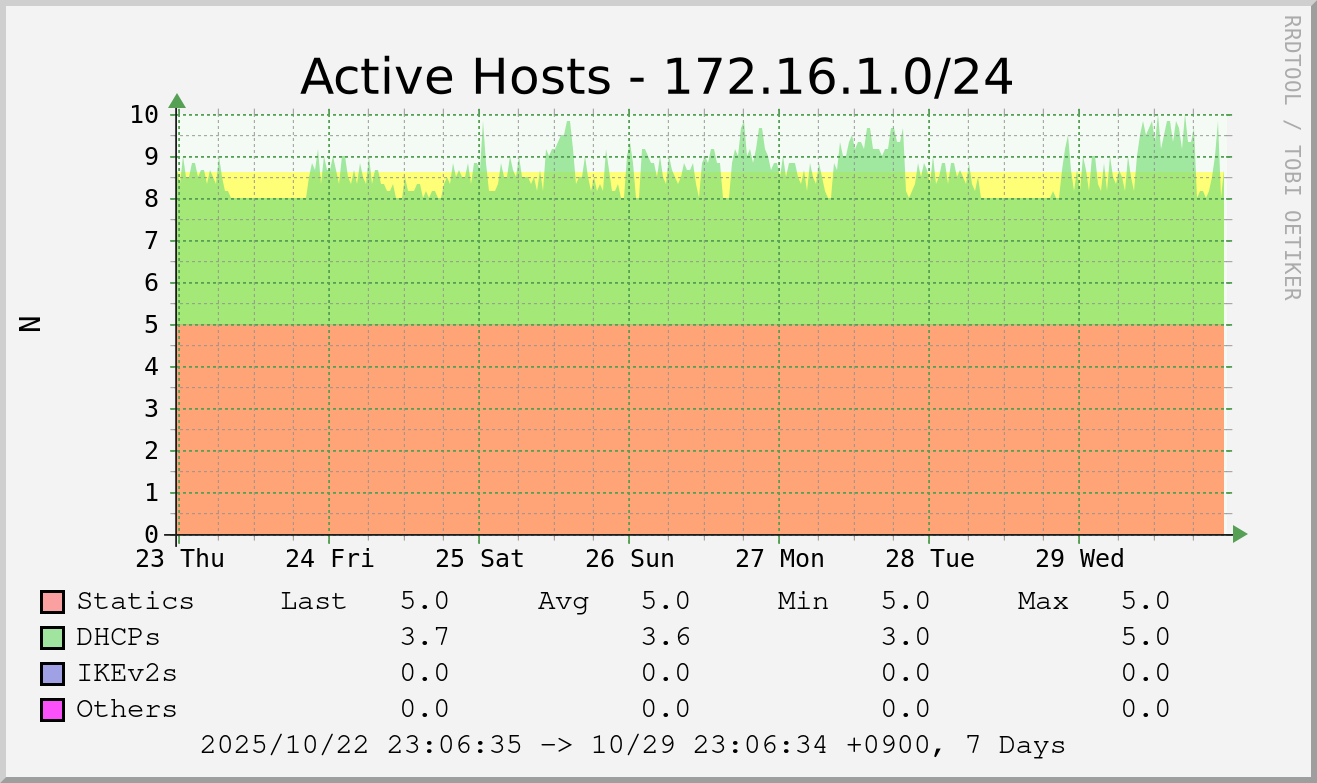Select the 26 Sun date label

tap(630, 559)
